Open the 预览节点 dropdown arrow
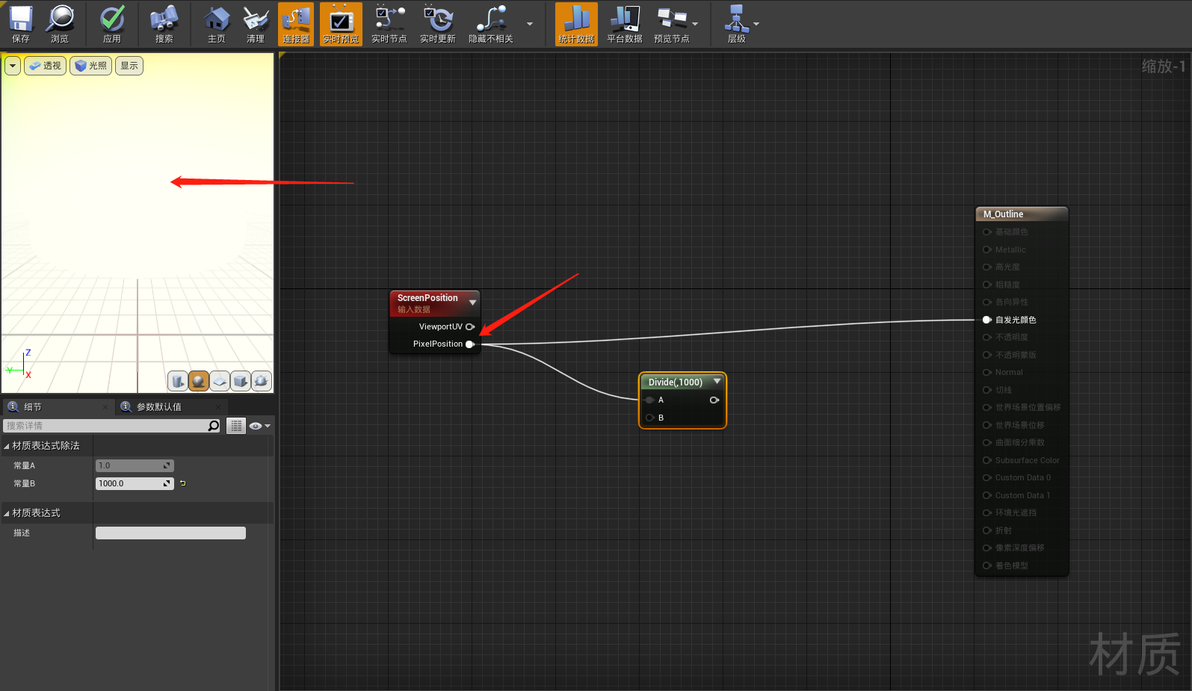The width and height of the screenshot is (1192, 691). point(695,24)
